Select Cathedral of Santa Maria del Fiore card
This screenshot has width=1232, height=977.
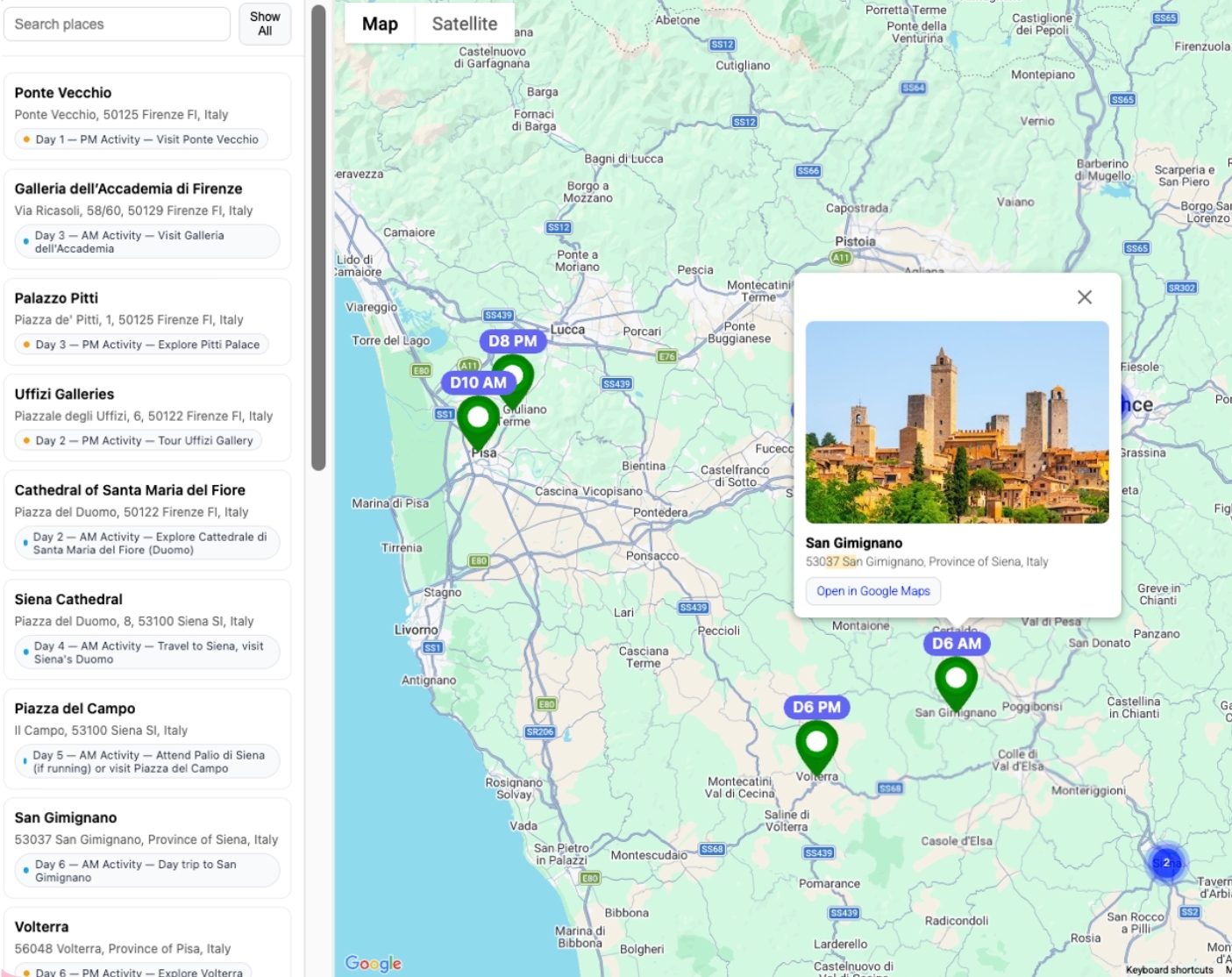147,520
